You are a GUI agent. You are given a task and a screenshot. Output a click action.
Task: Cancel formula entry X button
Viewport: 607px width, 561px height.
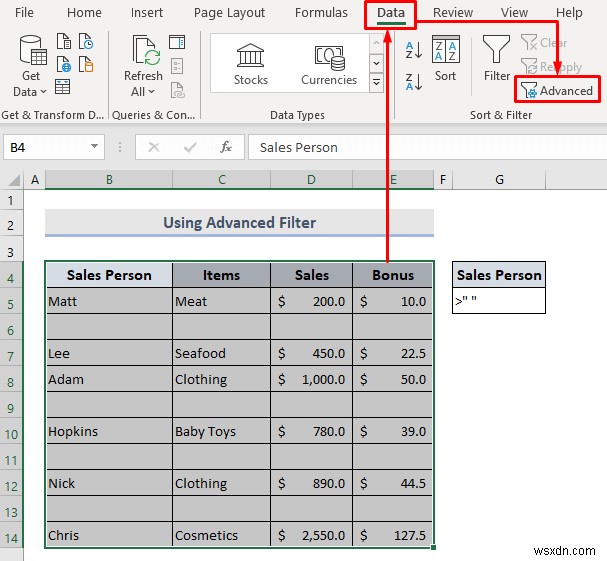pyautogui.click(x=154, y=147)
